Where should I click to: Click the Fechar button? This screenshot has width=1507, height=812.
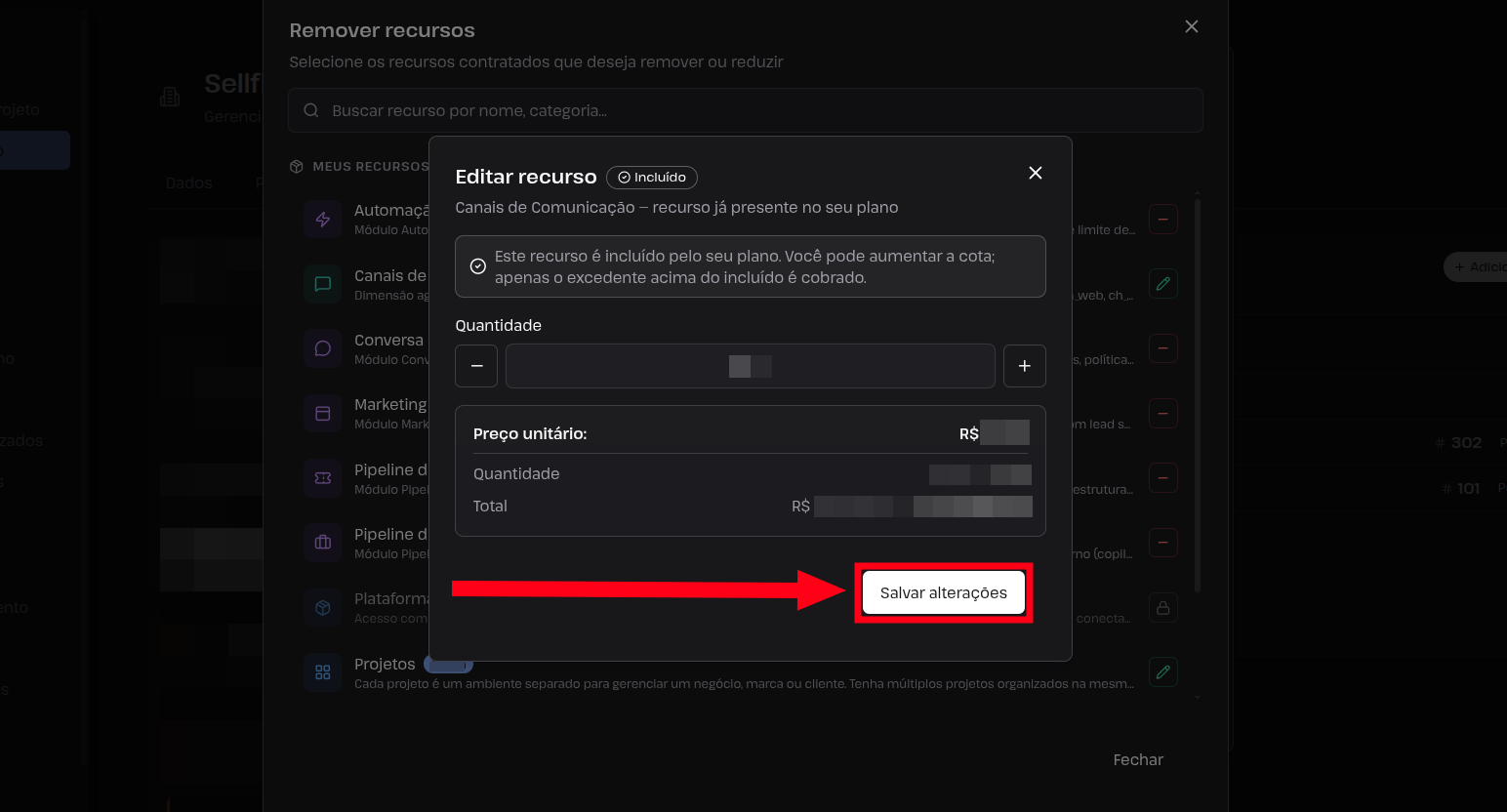(x=1138, y=759)
